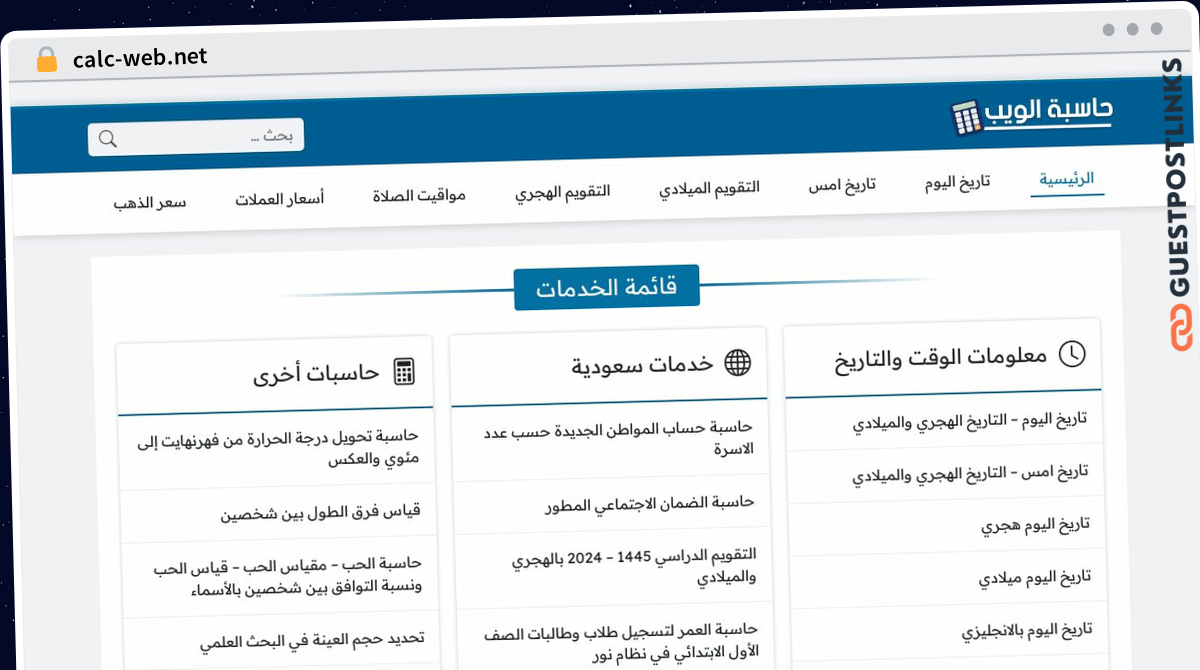Click the calculator icon for حاسبات أخرى
Screen dimensions: 1200x670
point(404,372)
